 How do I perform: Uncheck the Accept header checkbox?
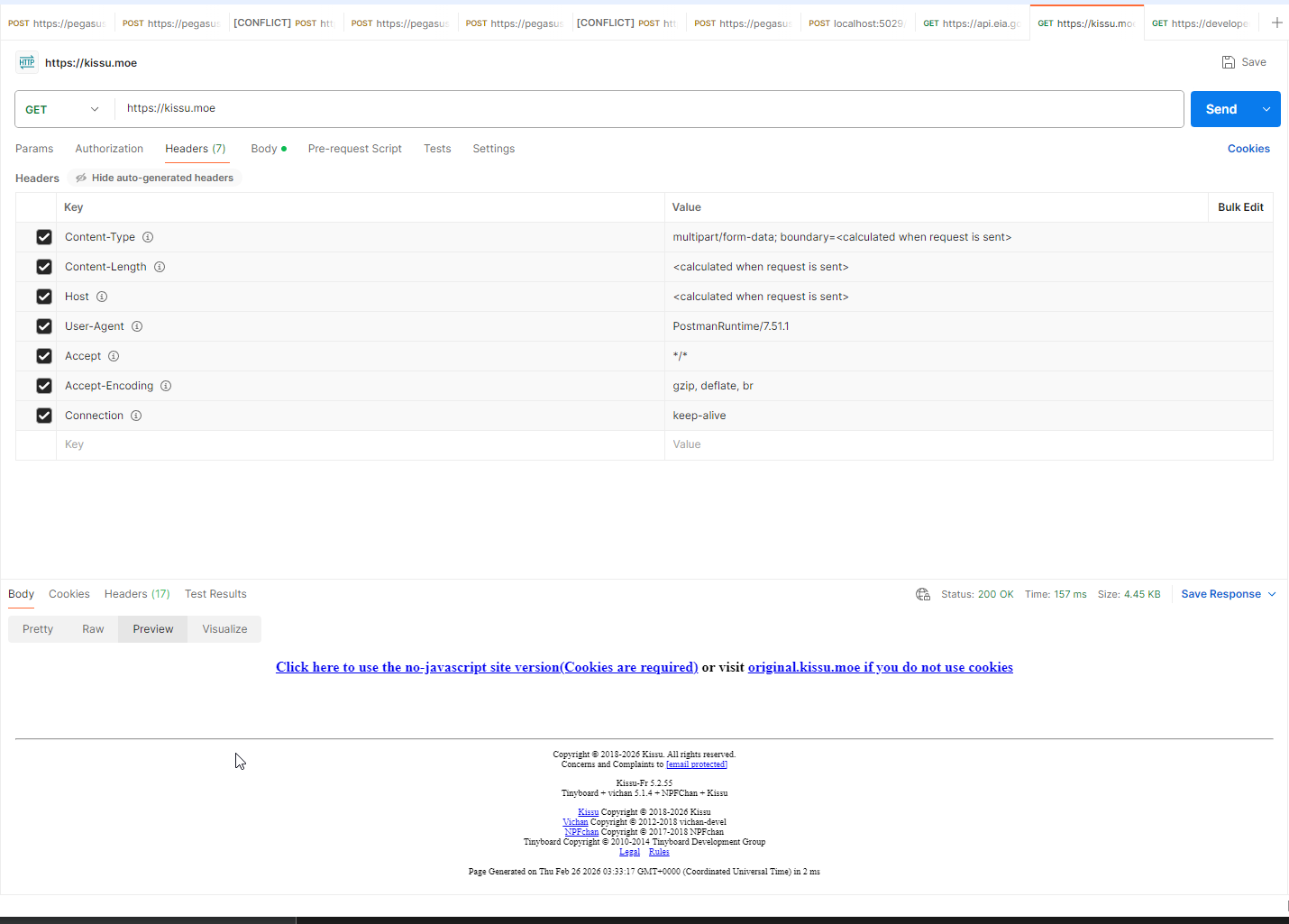(44, 356)
